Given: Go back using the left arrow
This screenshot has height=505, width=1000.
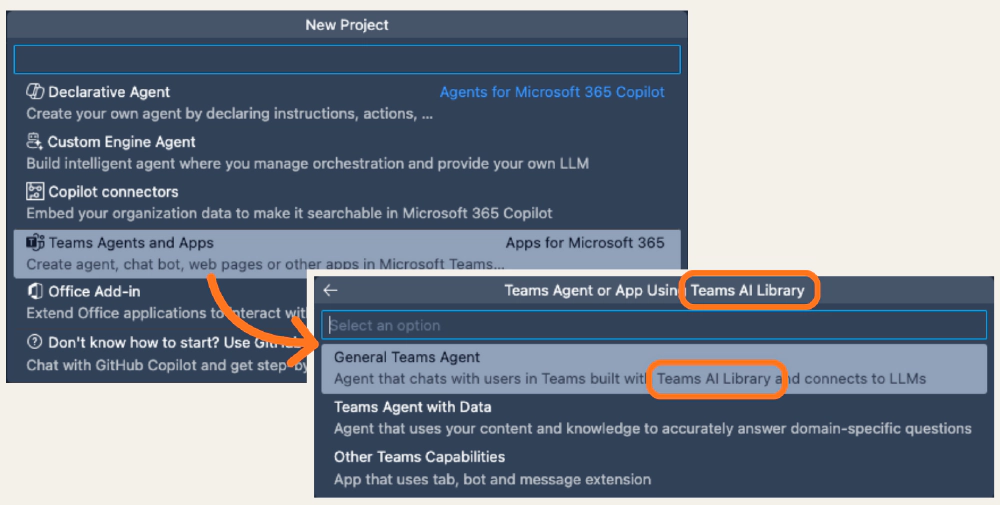Looking at the screenshot, I should coord(331,291).
